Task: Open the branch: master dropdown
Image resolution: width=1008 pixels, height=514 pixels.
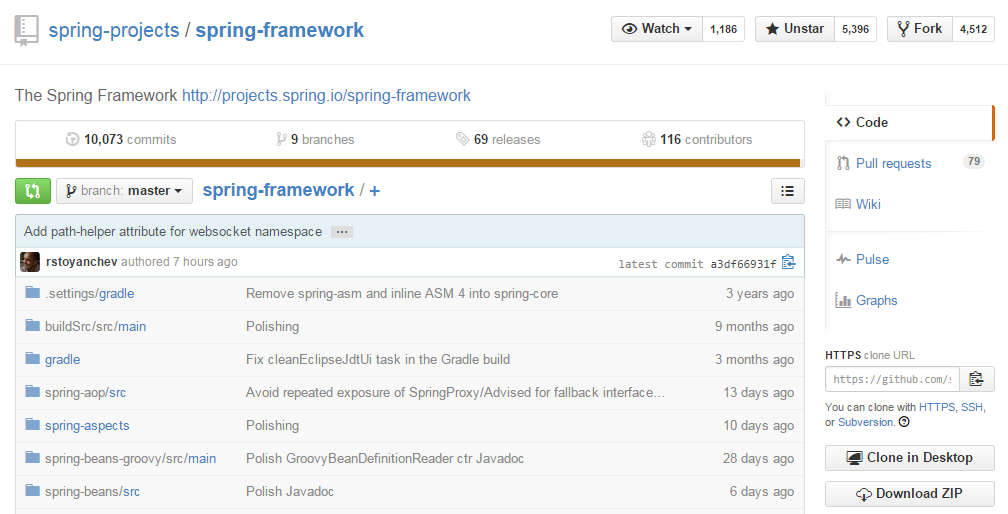Action: tap(124, 191)
